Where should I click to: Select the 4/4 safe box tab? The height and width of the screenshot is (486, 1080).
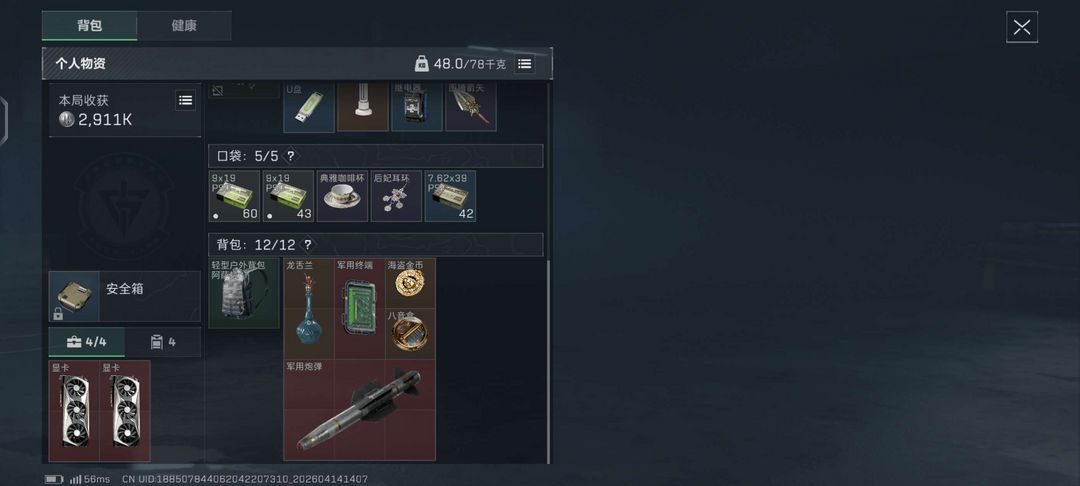[87, 342]
